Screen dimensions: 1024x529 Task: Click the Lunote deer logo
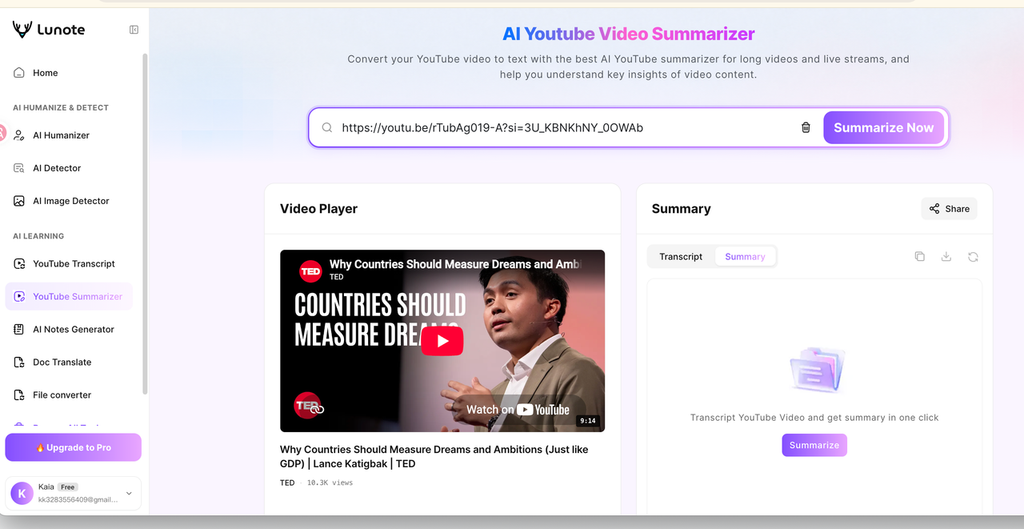pyautogui.click(x=22, y=29)
